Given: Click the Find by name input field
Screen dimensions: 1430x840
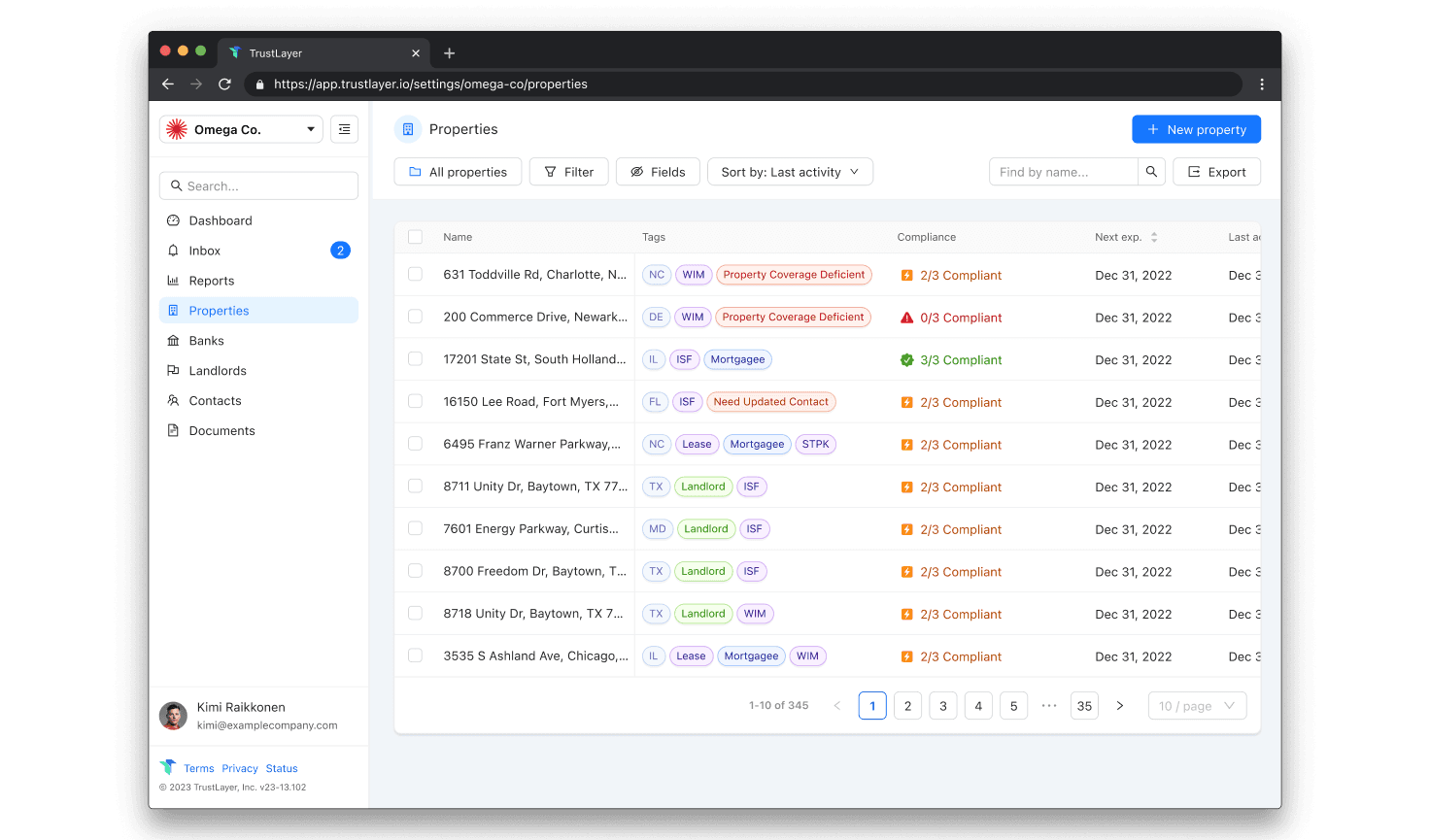Looking at the screenshot, I should pyautogui.click(x=1063, y=172).
